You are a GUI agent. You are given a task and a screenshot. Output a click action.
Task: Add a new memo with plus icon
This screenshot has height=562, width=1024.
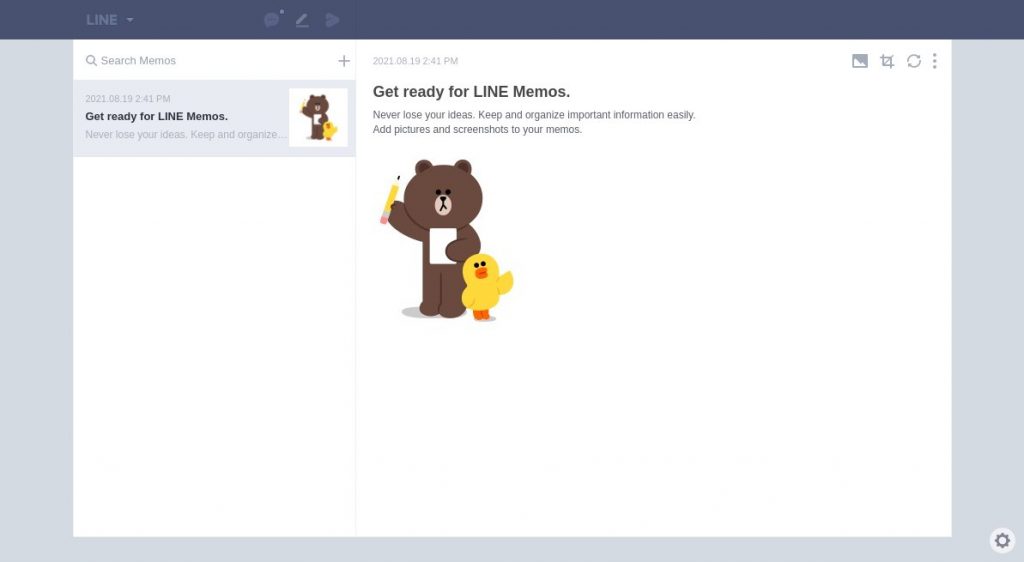[344, 61]
